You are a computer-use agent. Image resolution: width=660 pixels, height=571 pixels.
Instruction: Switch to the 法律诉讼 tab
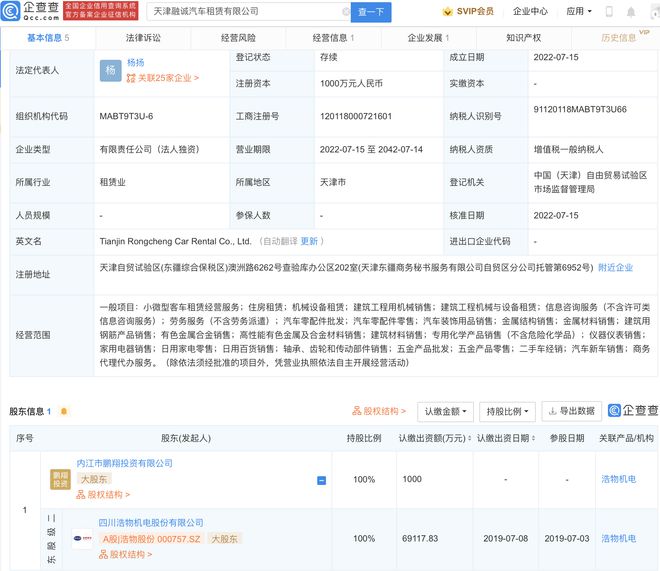coord(142,37)
